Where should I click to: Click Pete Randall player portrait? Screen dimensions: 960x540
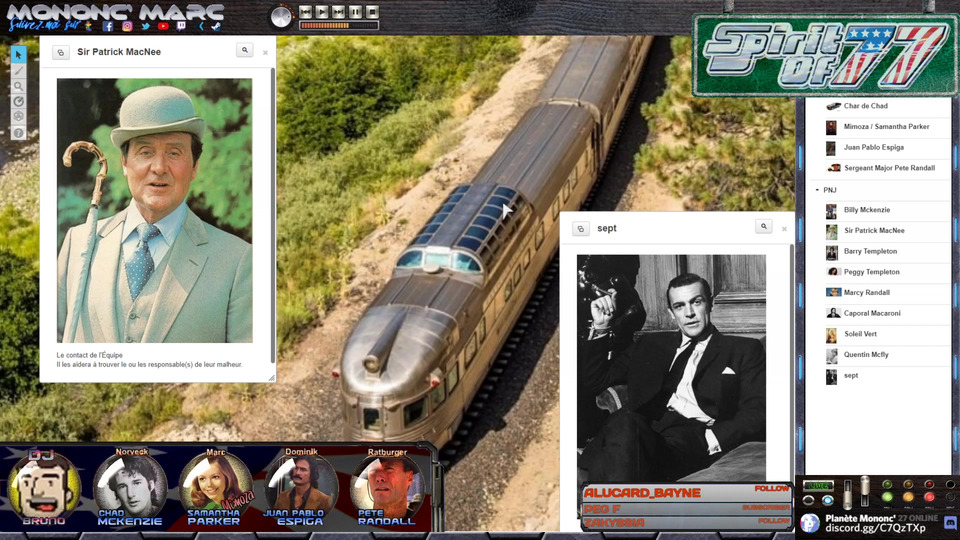tap(386, 487)
